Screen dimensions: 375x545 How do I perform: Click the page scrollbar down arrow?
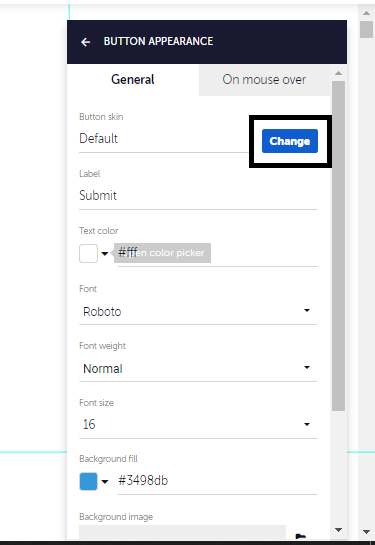(366, 532)
